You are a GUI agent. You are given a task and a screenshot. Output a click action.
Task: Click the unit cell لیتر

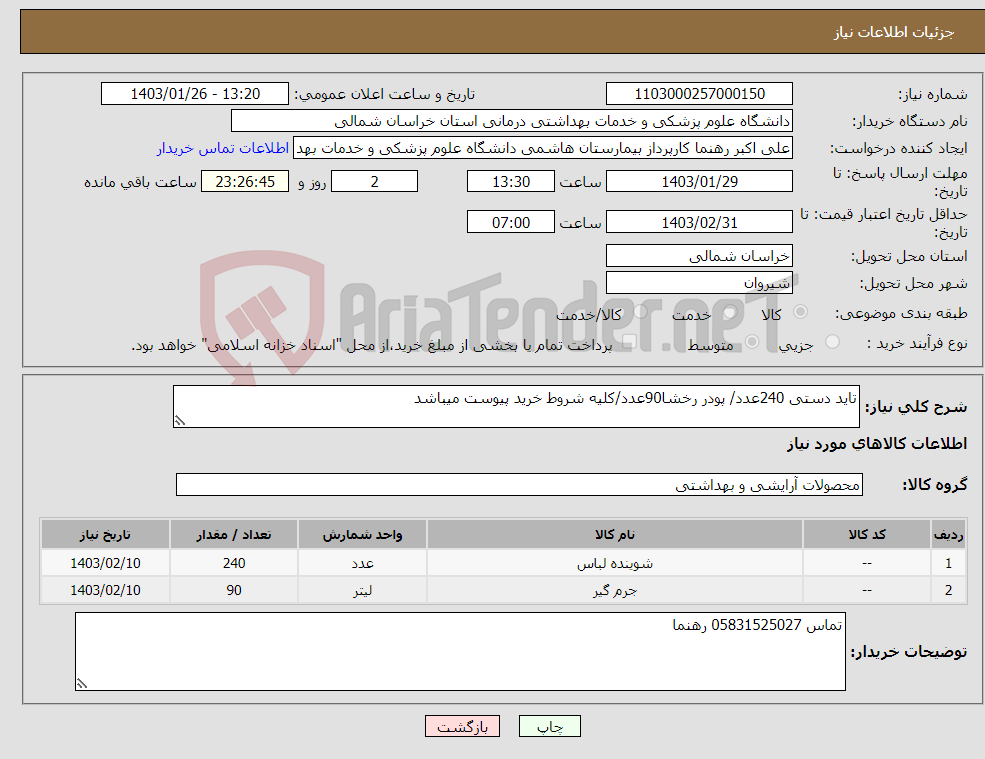[x=362, y=590]
